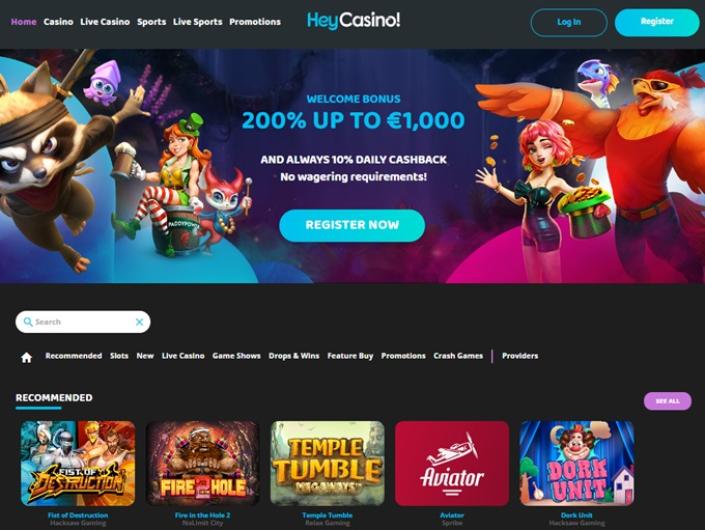
Task: Select the Live Casino top menu item
Action: click(105, 22)
